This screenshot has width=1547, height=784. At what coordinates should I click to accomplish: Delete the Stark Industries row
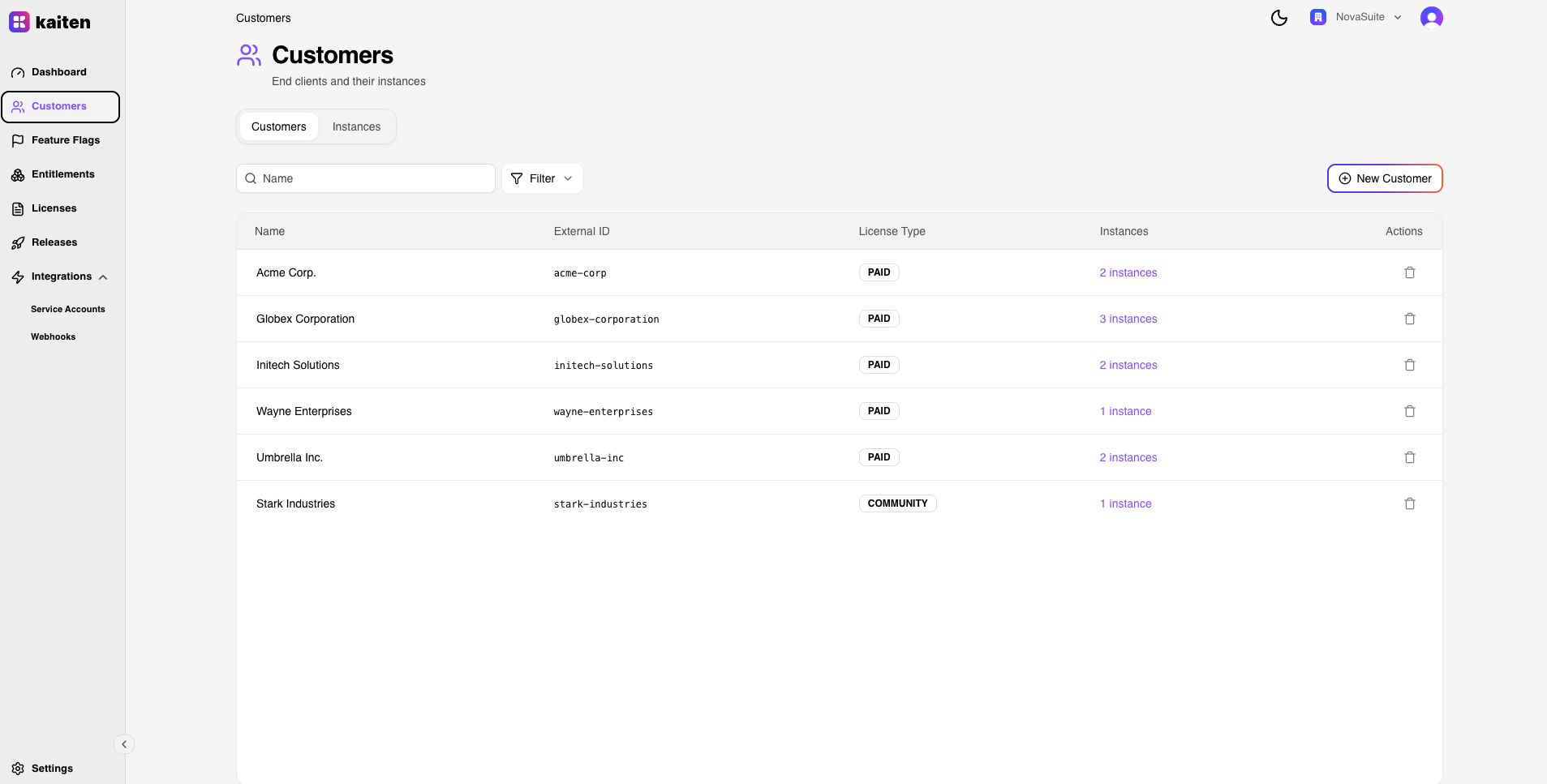(1409, 503)
